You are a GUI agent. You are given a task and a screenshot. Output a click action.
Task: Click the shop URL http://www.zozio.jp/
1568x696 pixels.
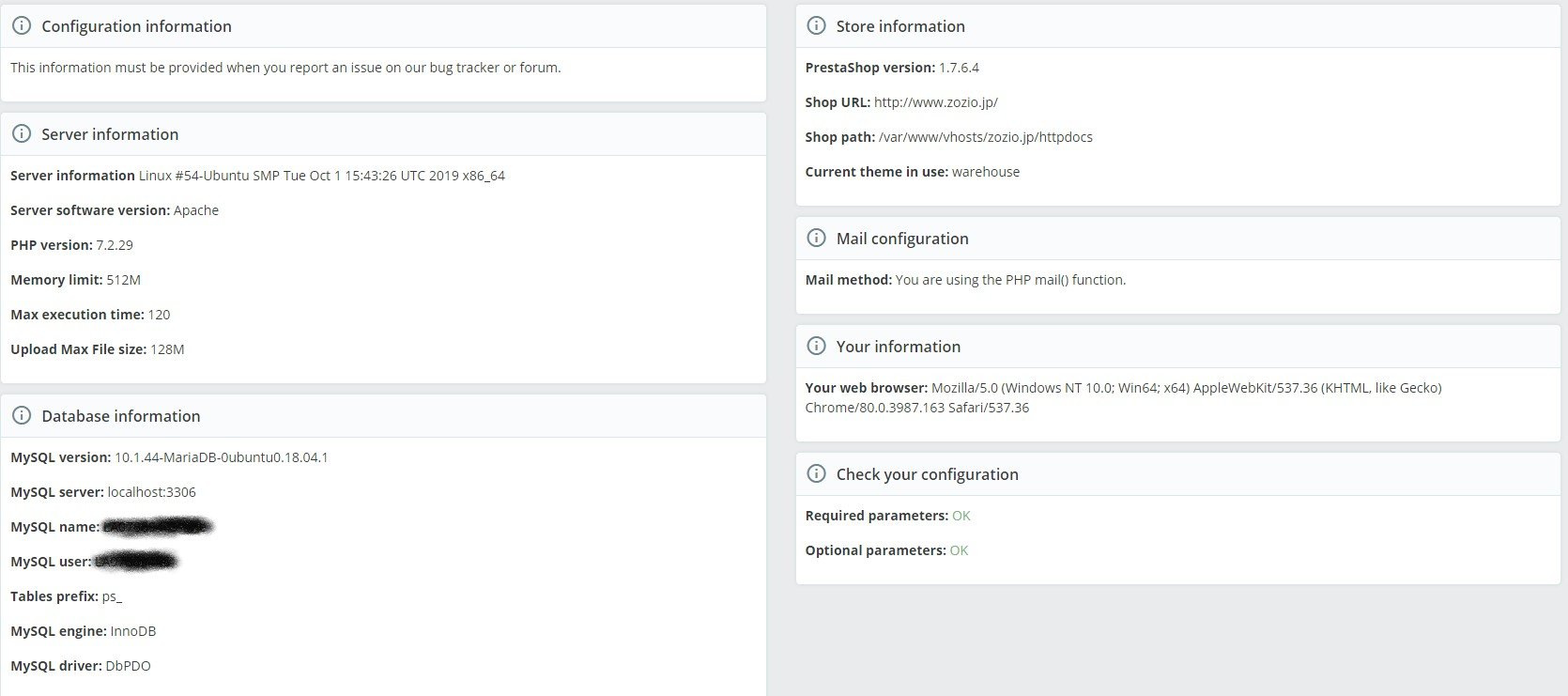click(935, 102)
